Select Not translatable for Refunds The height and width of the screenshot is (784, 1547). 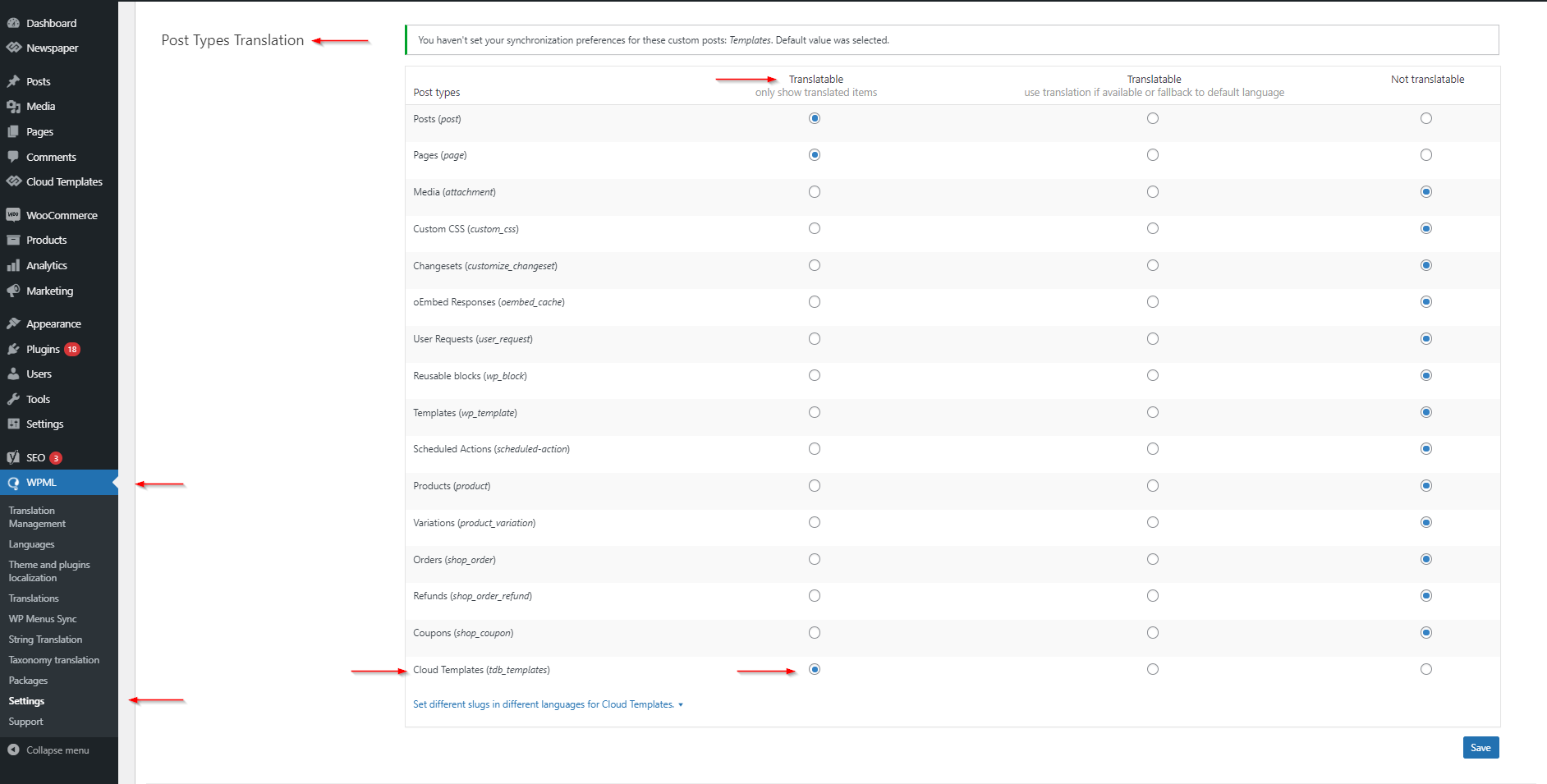click(x=1426, y=596)
